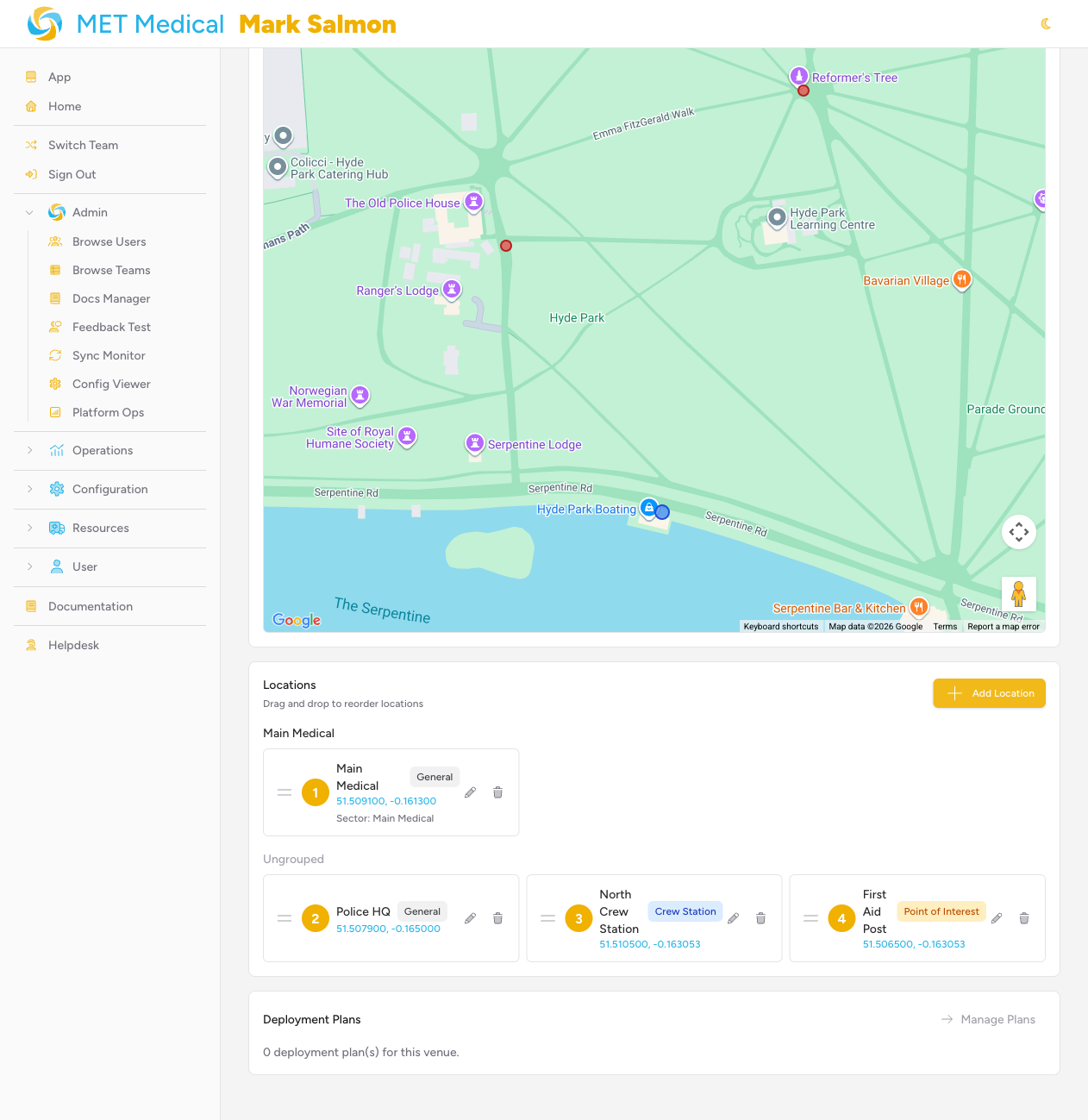Open map Keyboard shortcuts
Screen dimensions: 1088x1120
click(781, 627)
